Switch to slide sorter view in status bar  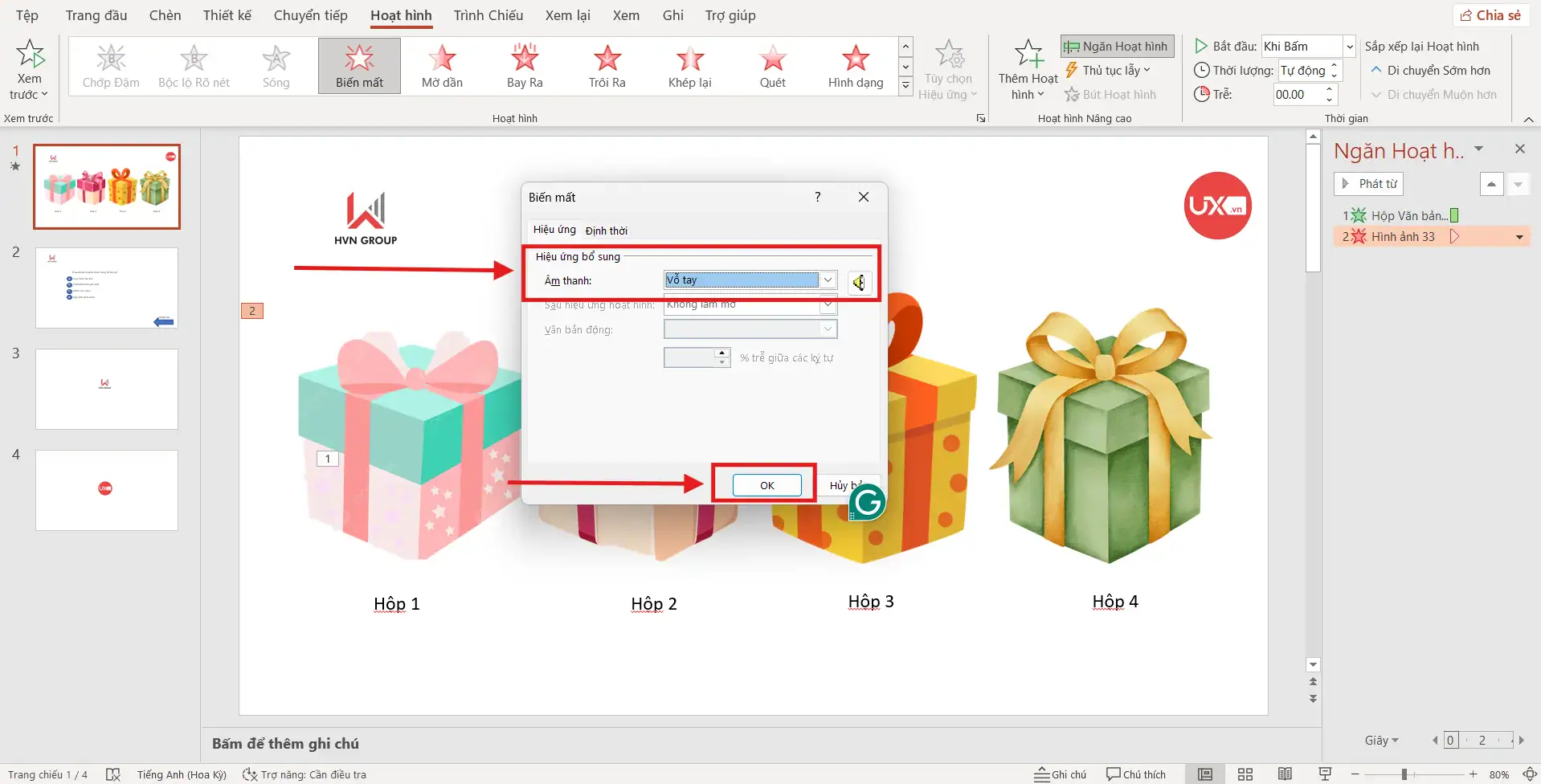[x=1245, y=774]
